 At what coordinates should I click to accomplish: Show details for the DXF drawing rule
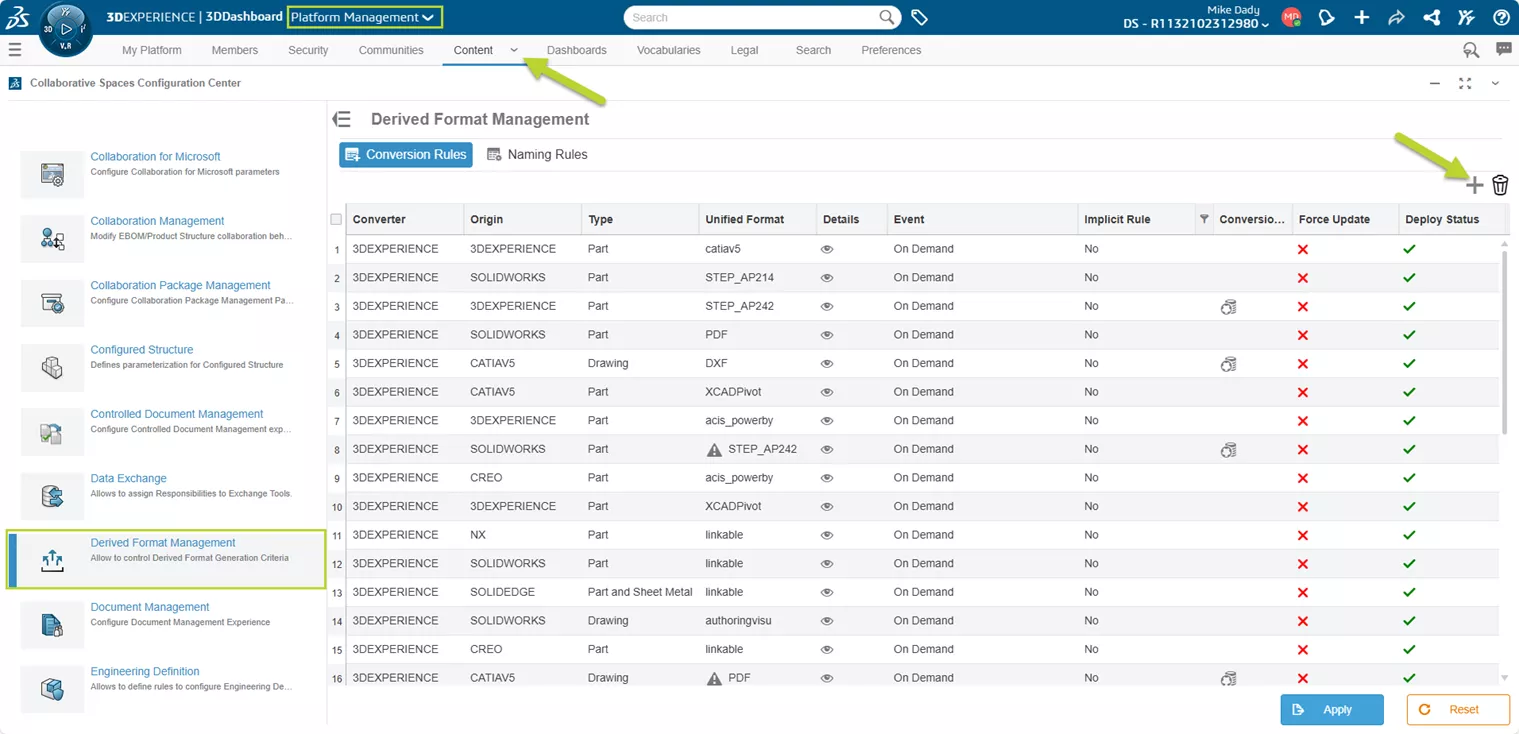pos(826,363)
